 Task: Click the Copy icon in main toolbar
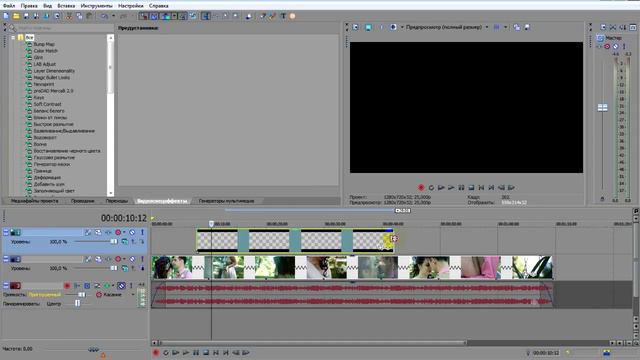pyautogui.click(x=79, y=16)
